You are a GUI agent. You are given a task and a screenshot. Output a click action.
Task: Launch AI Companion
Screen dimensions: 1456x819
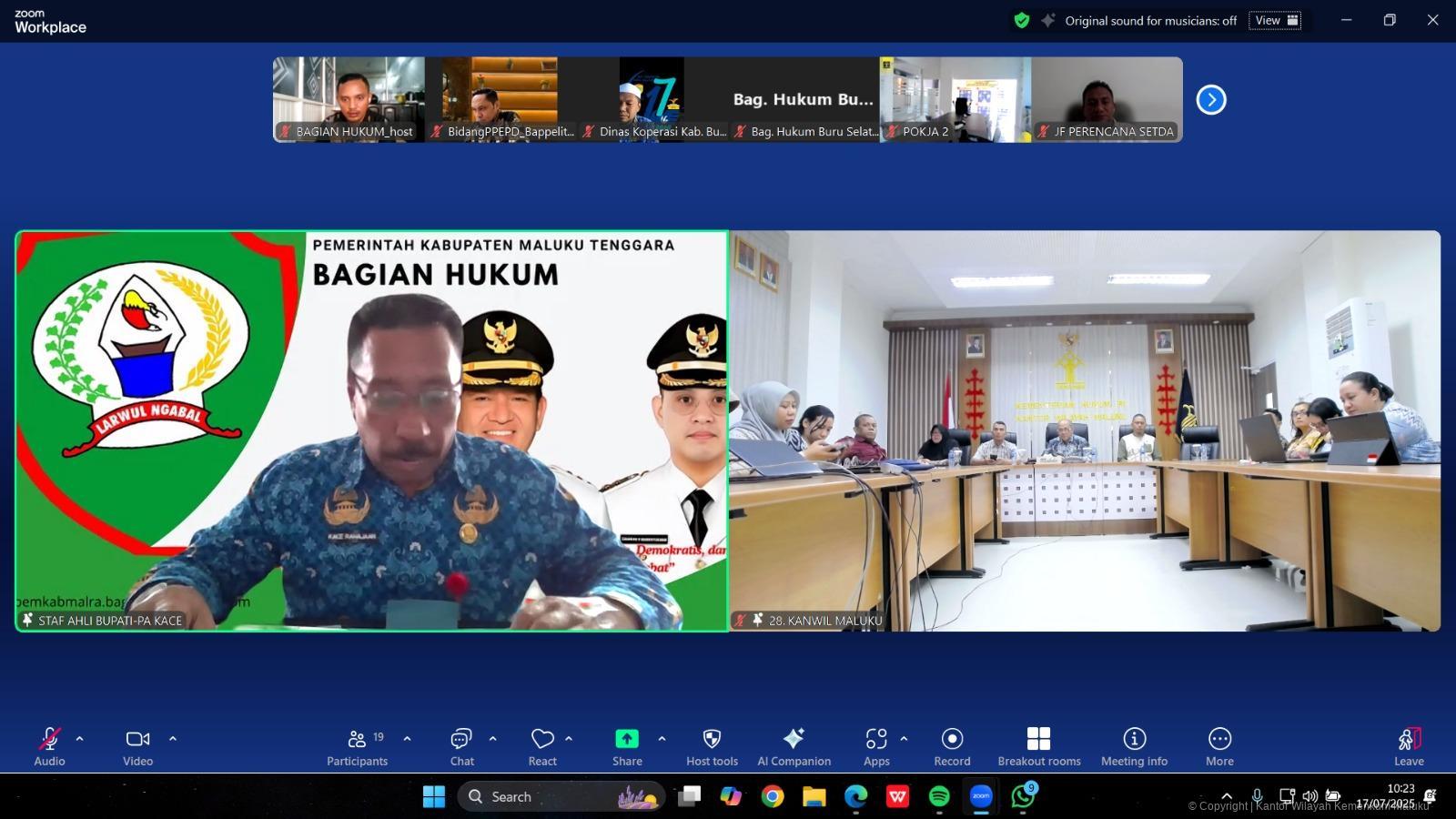click(x=794, y=746)
